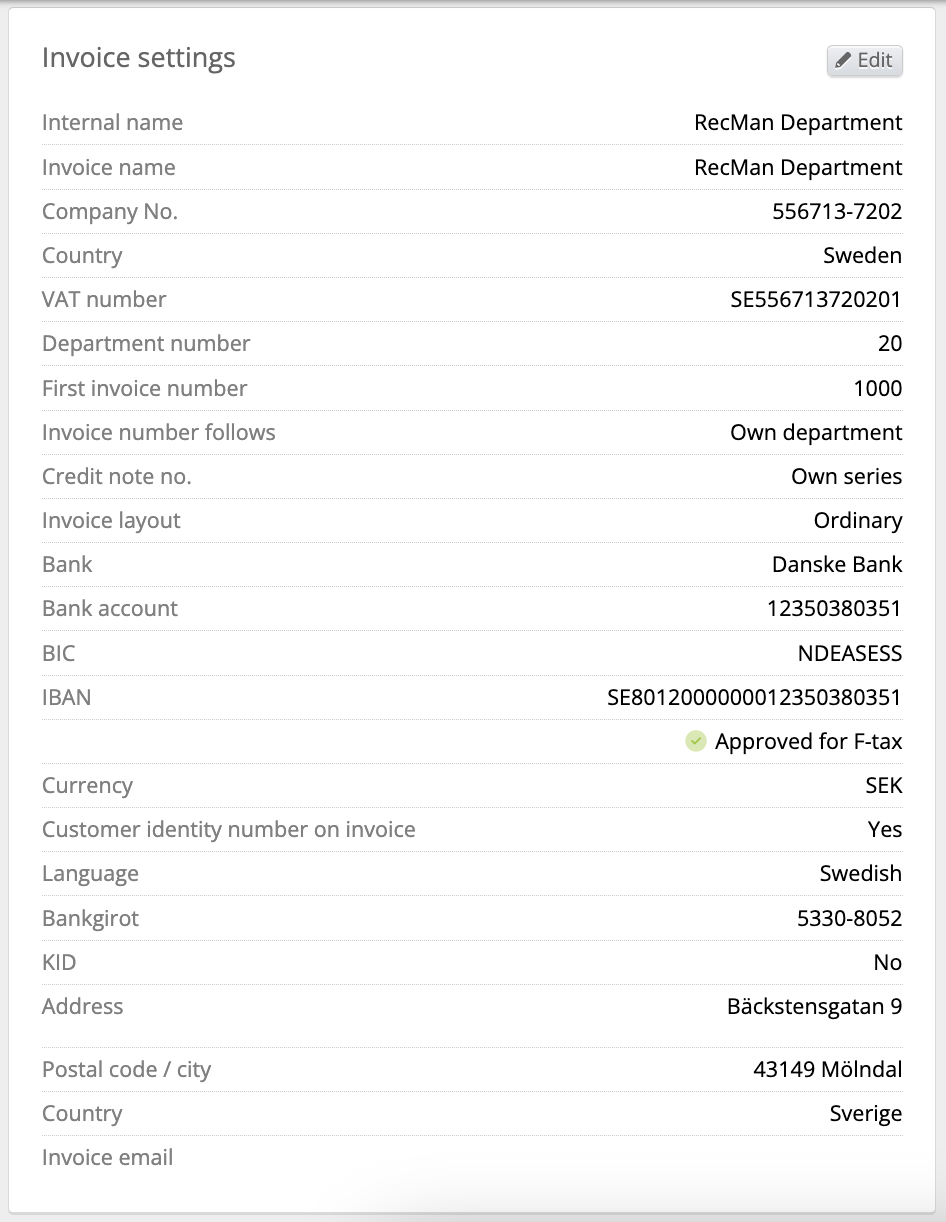Click the address Bäckstensgatan 9
Screen dimensions: 946x1222
814,1007
